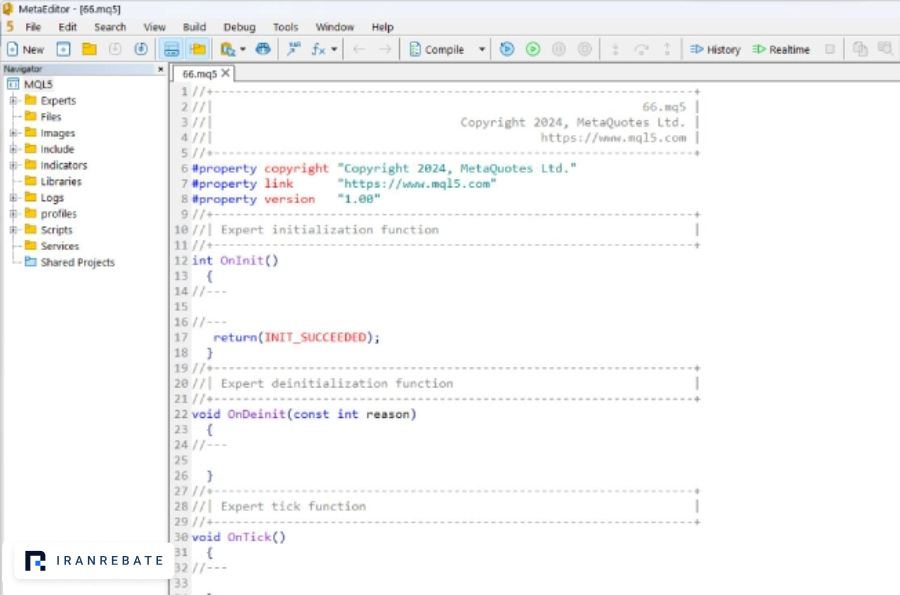Click the back navigation arrow icon
Screen dimensions: 900x595
click(359, 49)
